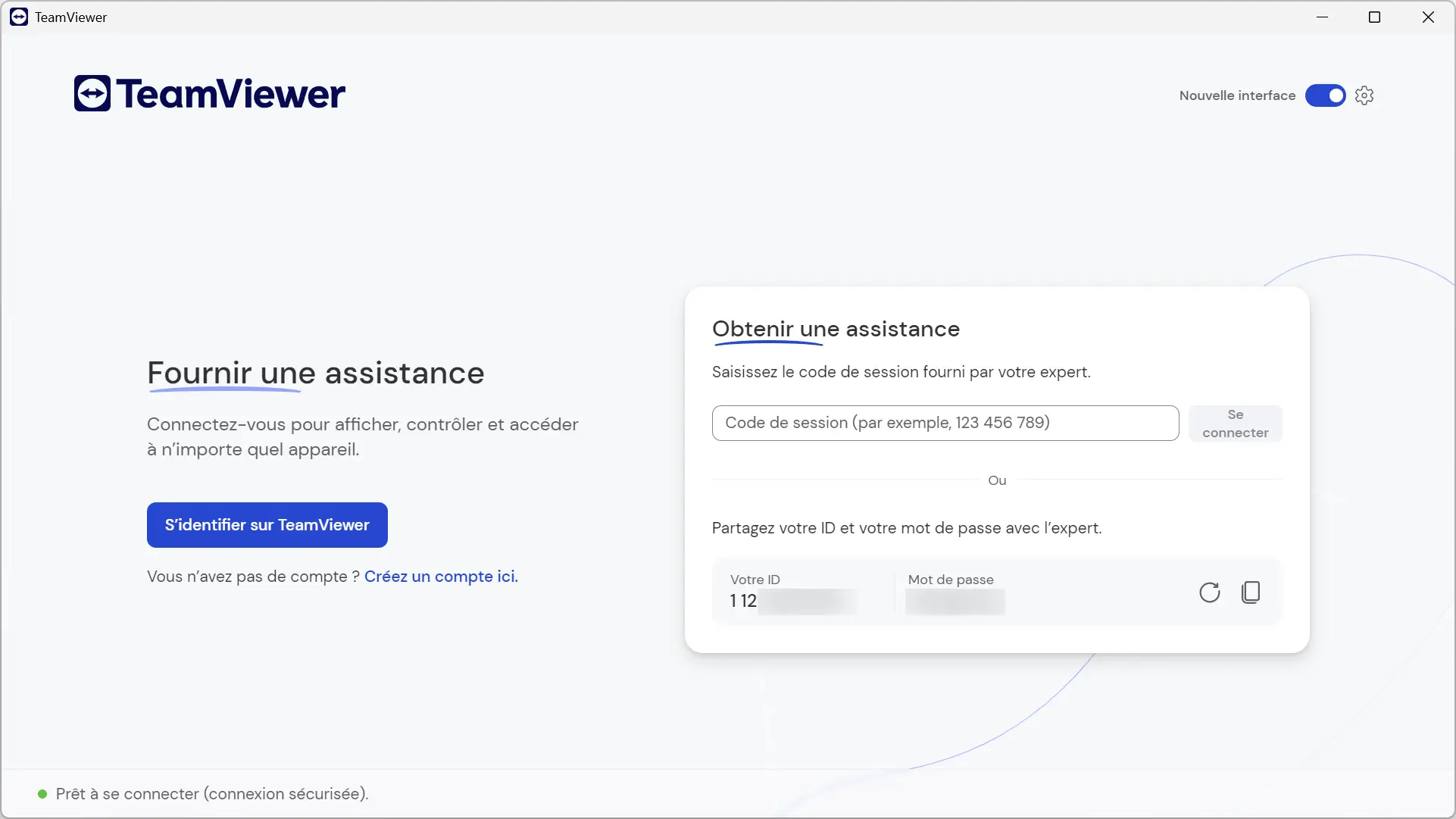
Task: Select the Fournir une assistance section
Action: [315, 372]
